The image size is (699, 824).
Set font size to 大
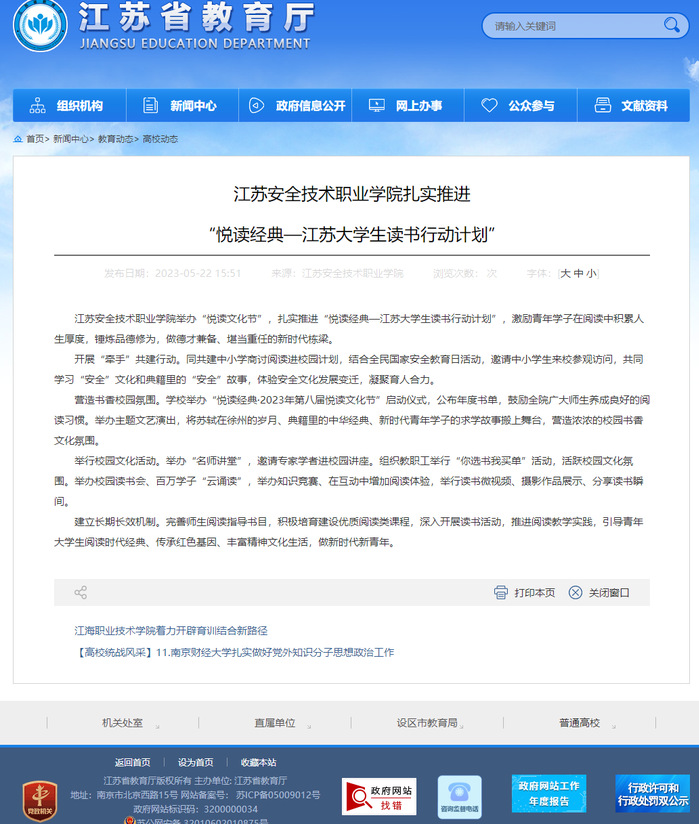pyautogui.click(x=565, y=273)
